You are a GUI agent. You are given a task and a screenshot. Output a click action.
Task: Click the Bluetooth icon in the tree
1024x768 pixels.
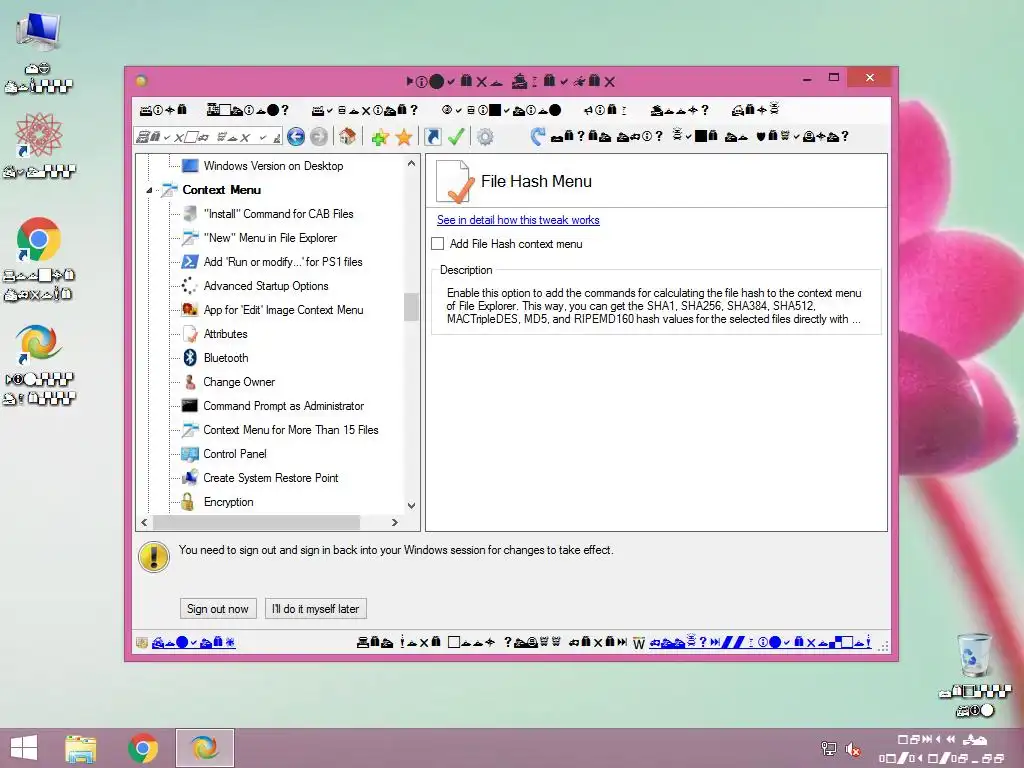point(190,357)
